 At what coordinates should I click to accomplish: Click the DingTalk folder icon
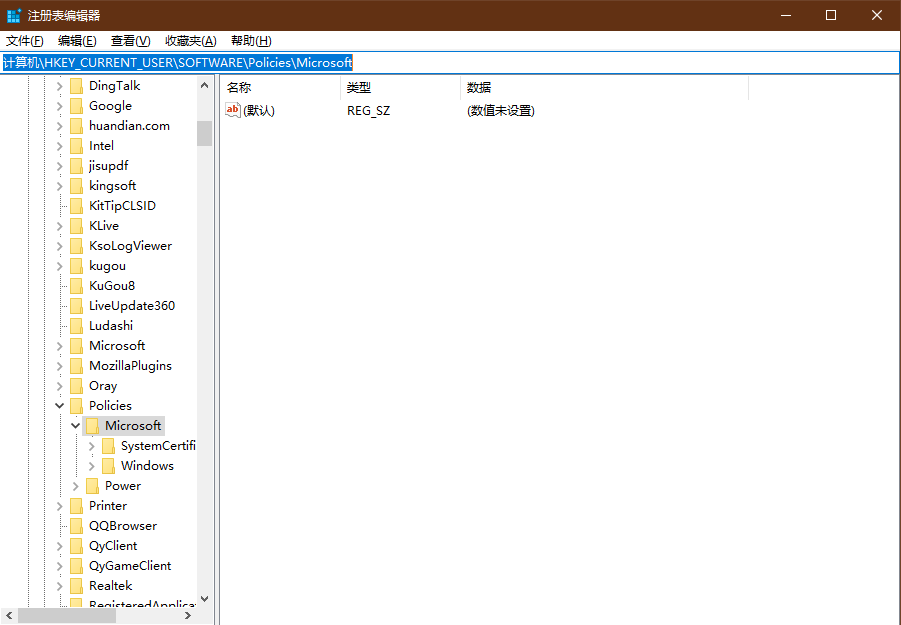[76, 86]
